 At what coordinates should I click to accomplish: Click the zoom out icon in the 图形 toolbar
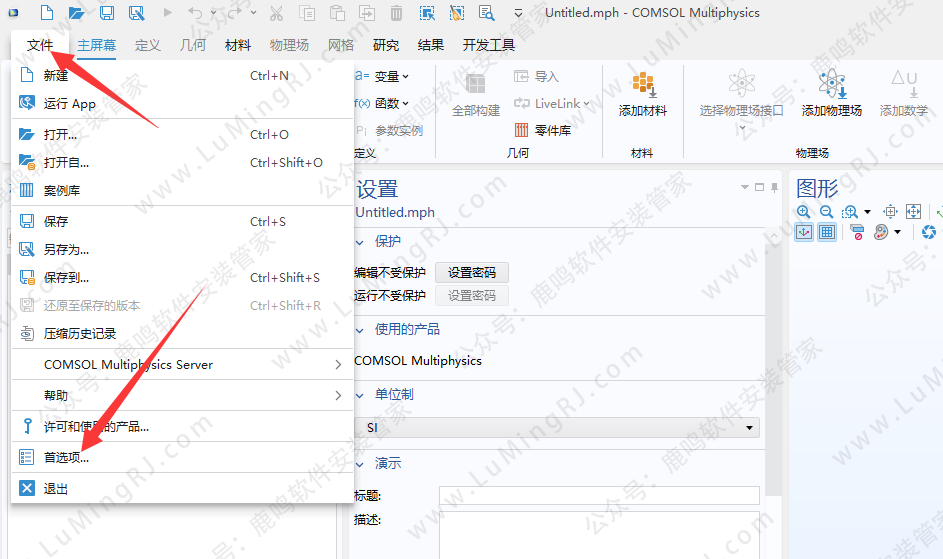click(826, 212)
